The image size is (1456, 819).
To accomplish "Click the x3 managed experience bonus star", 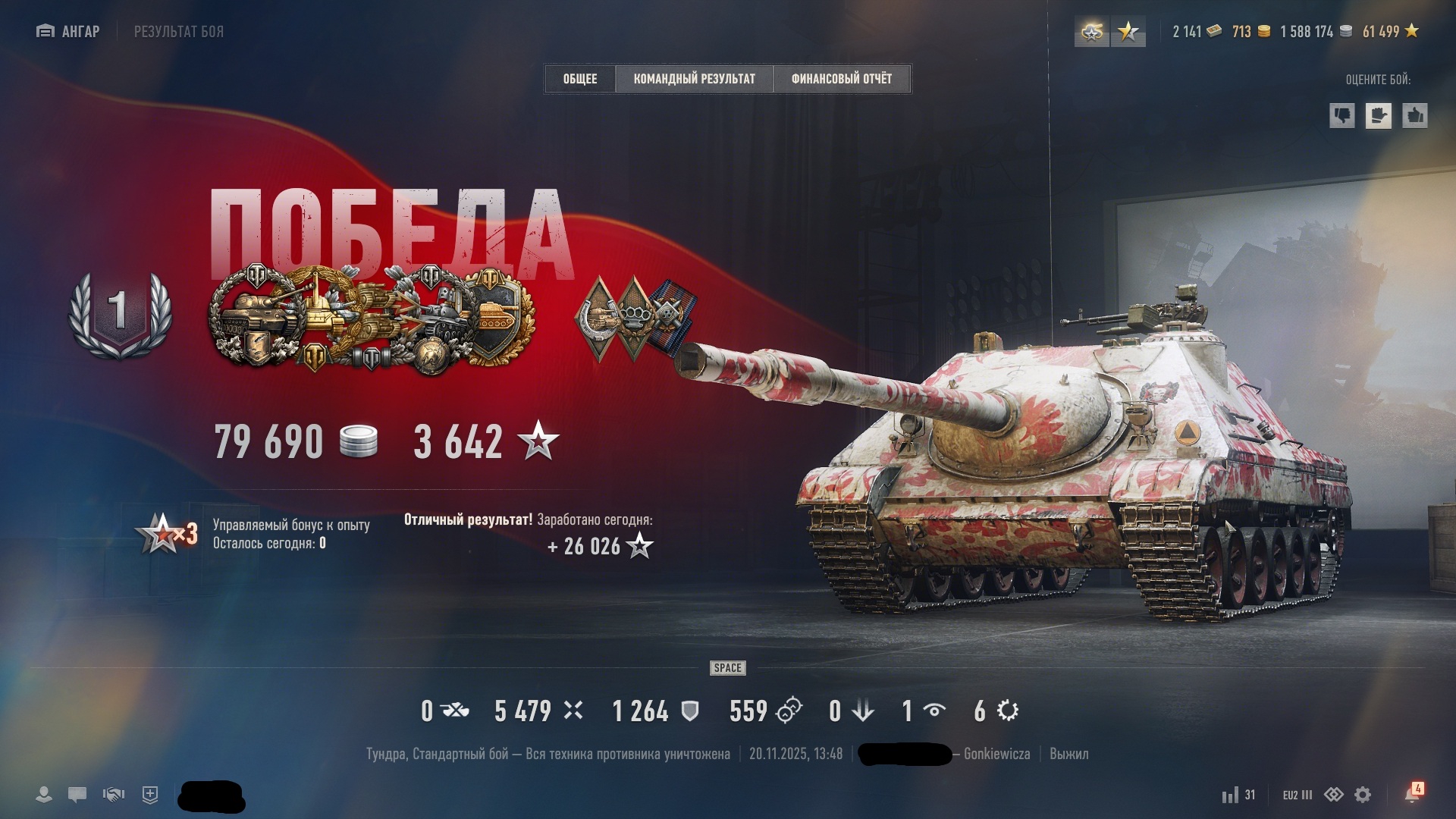I will click(x=166, y=533).
